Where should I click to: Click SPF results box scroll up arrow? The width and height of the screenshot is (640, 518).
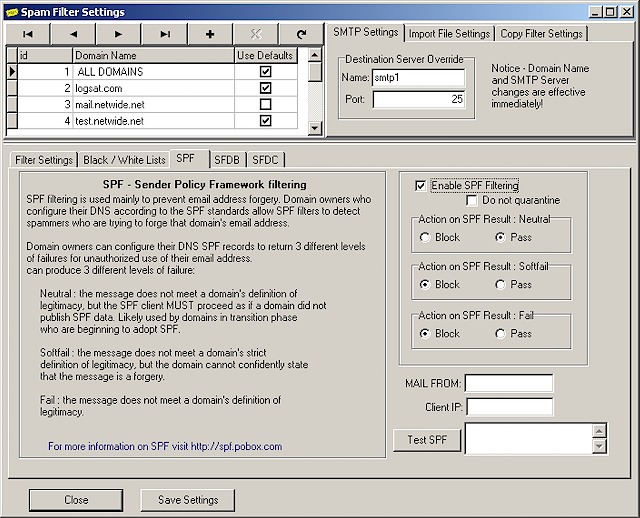point(600,431)
